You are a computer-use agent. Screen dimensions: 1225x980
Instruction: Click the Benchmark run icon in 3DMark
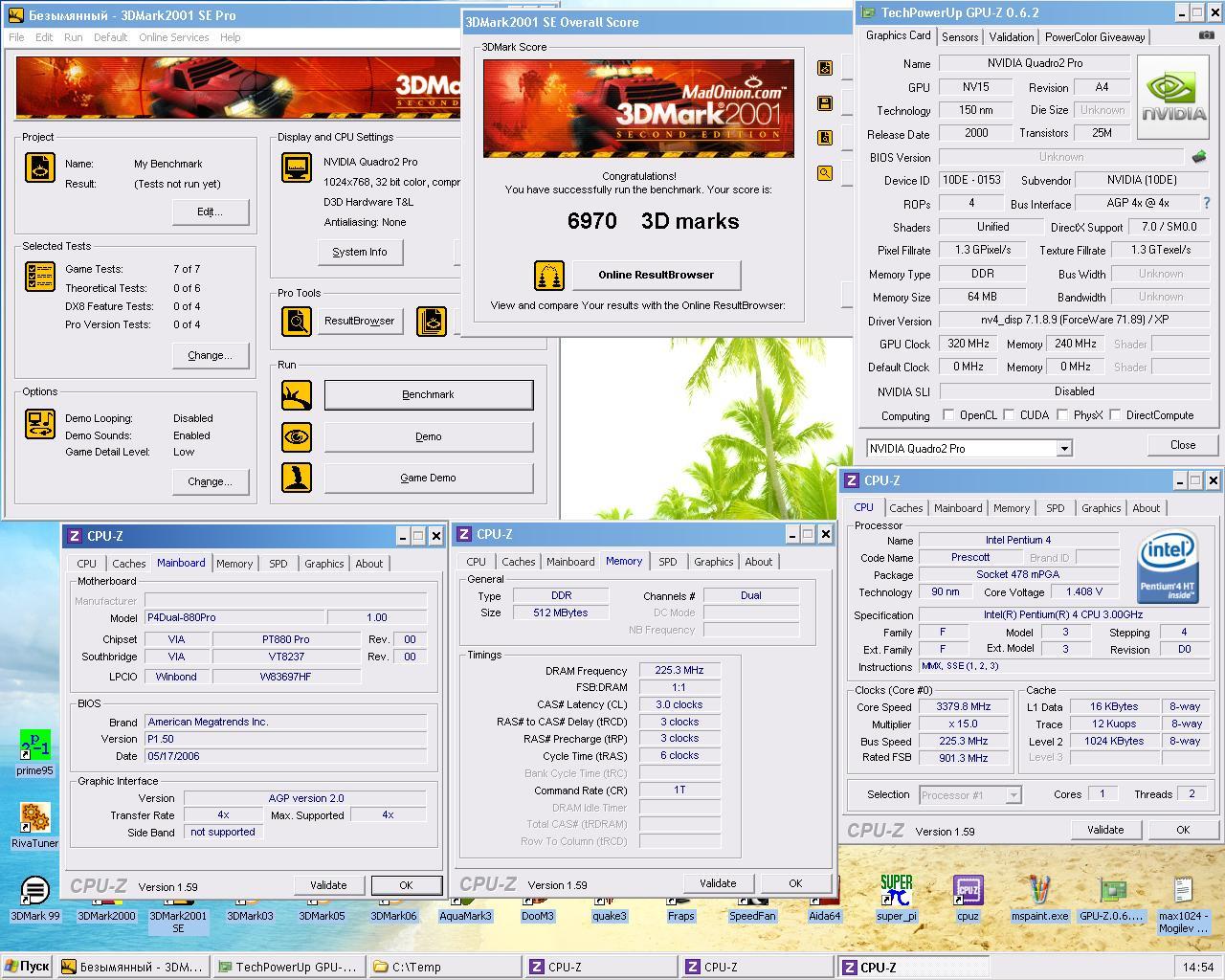point(297,395)
